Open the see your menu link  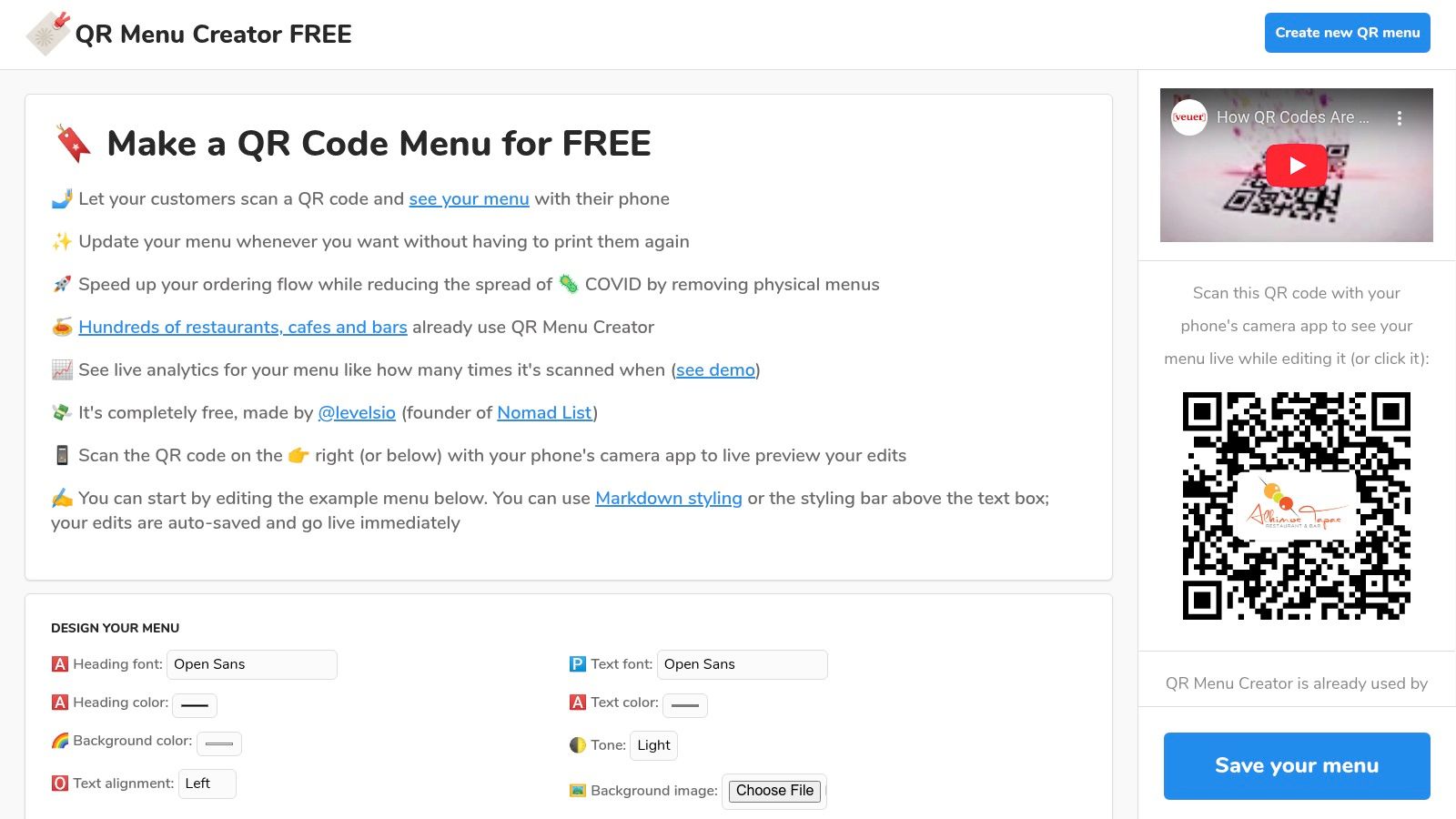point(469,198)
